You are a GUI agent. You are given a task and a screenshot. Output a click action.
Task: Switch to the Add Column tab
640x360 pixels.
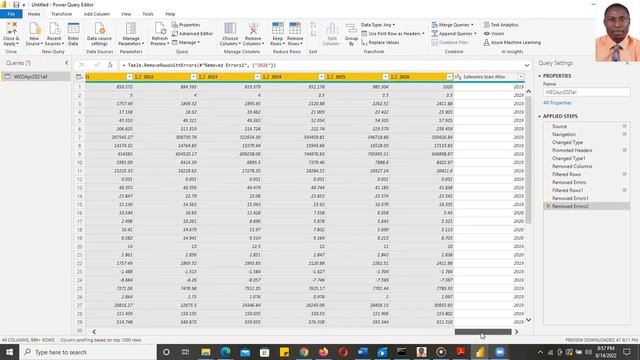point(97,14)
